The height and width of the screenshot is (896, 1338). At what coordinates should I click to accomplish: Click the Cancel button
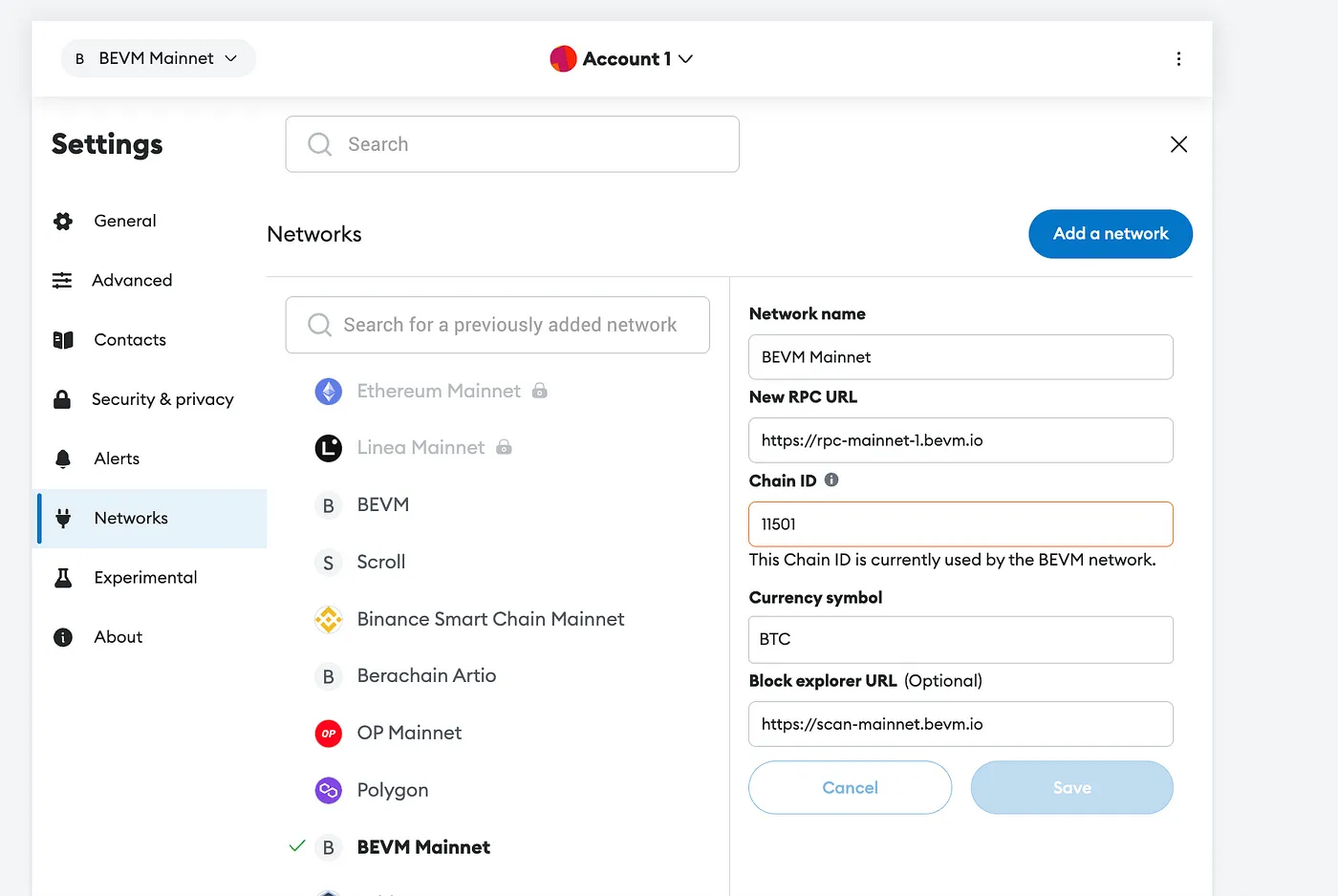tap(850, 788)
